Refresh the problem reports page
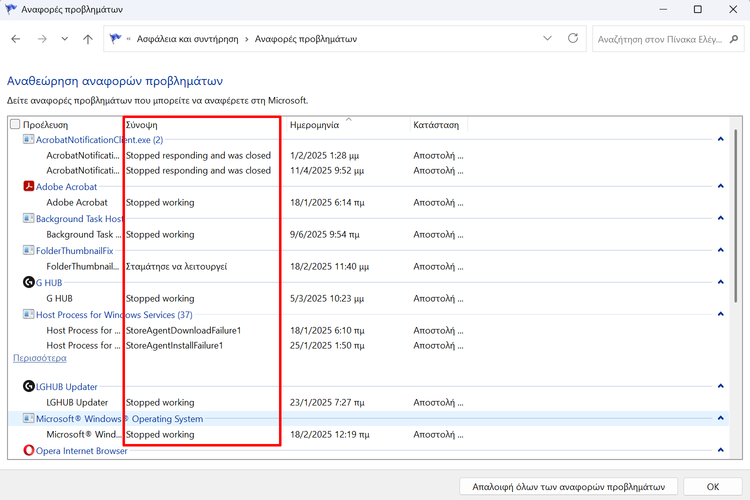 click(x=573, y=38)
